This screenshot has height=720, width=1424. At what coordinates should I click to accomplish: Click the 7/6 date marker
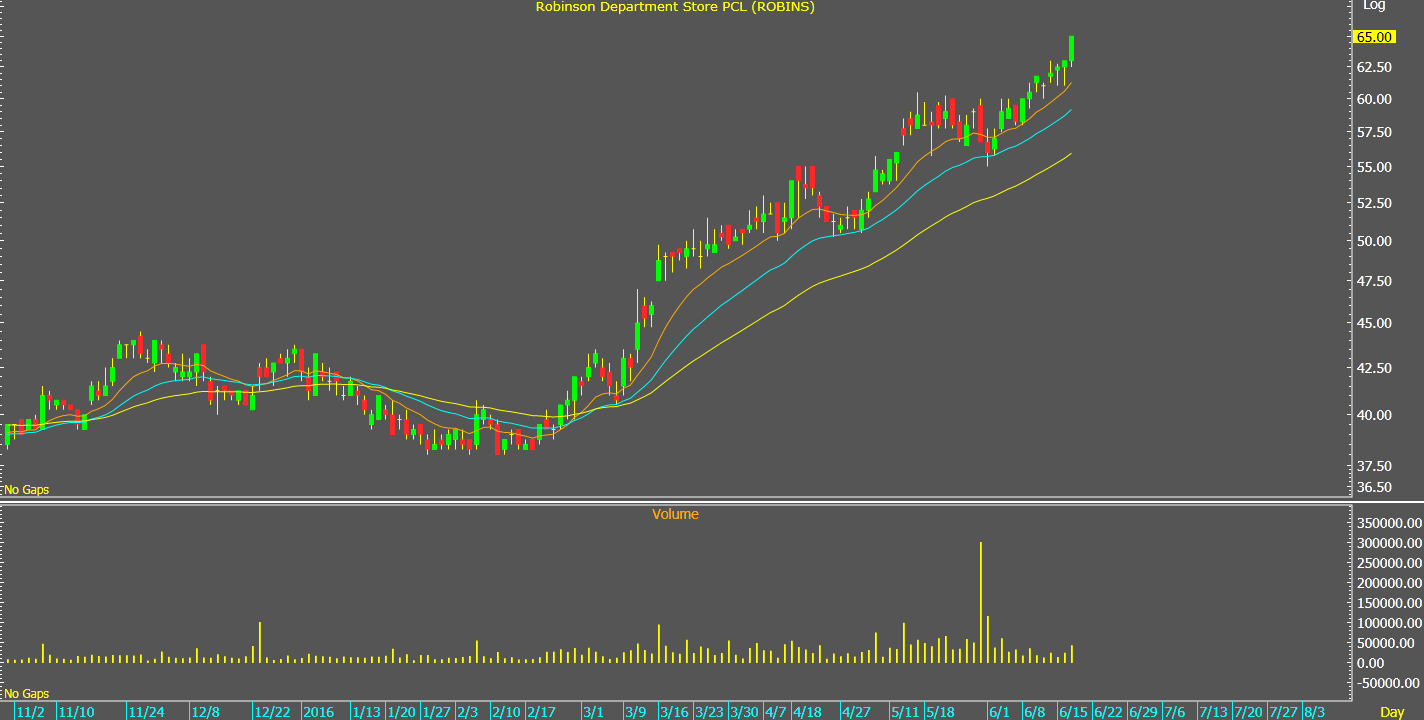click(x=1174, y=712)
